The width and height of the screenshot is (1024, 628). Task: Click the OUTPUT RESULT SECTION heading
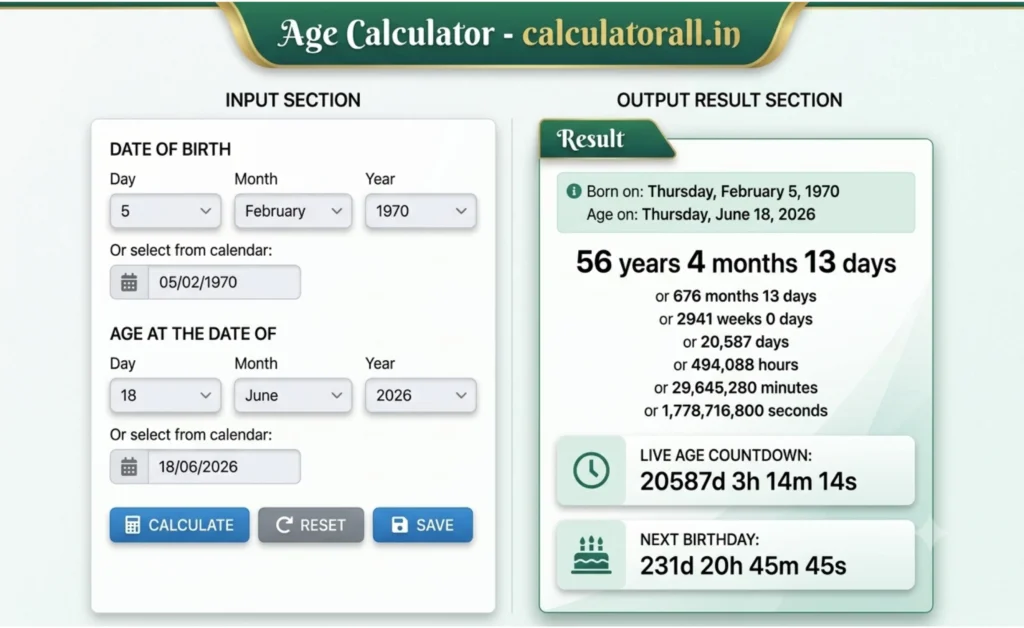pyautogui.click(x=729, y=100)
